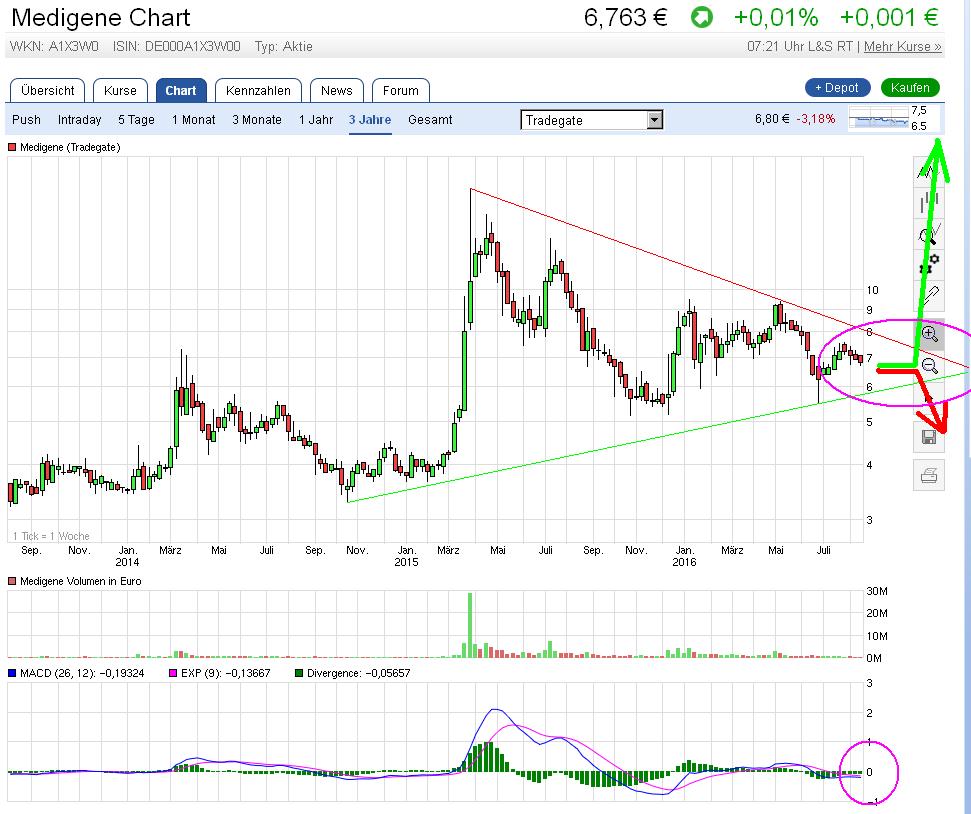Screen dimensions: 971x814
Task: Add stock via + Depot button
Action: click(837, 88)
